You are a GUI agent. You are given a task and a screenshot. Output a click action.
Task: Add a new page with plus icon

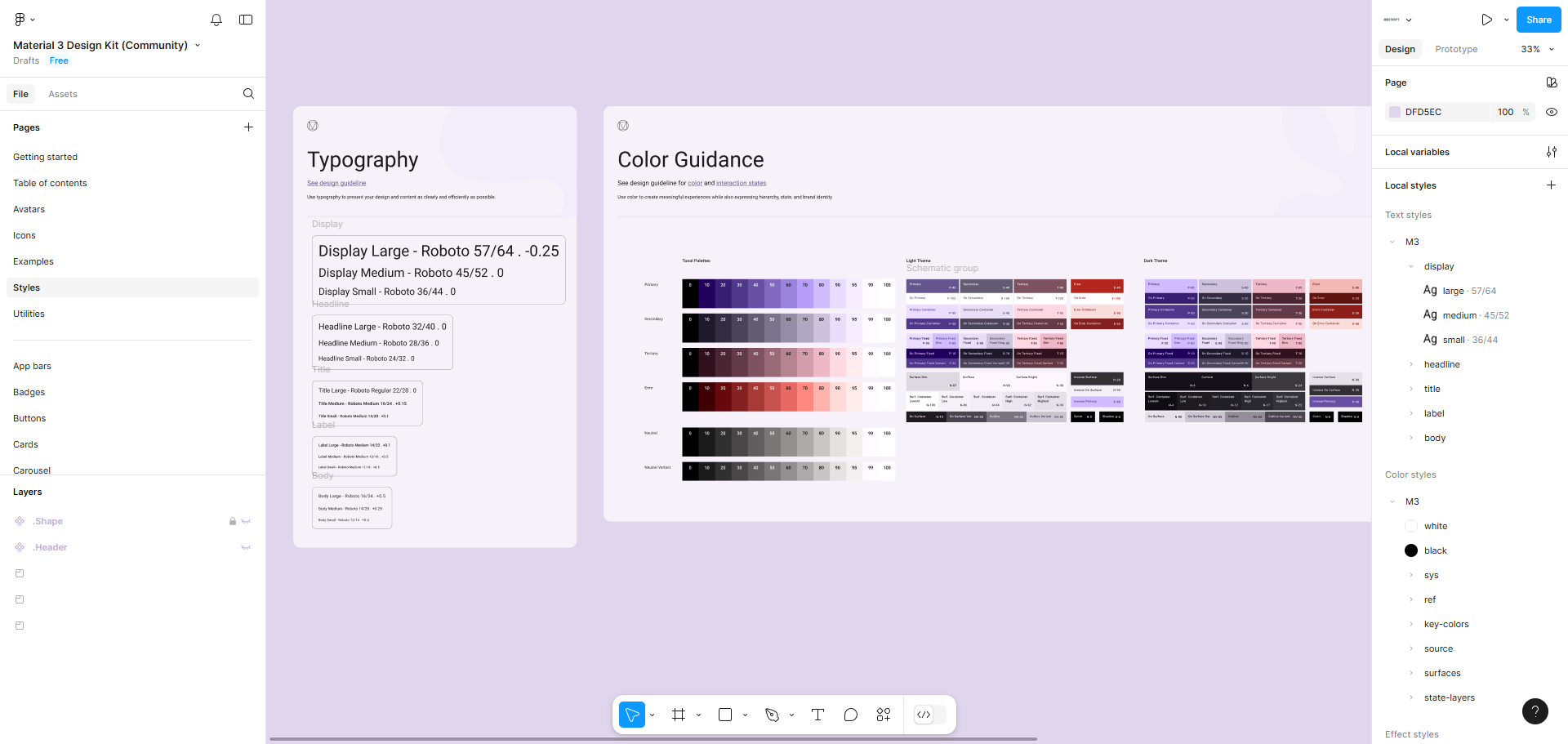click(248, 127)
